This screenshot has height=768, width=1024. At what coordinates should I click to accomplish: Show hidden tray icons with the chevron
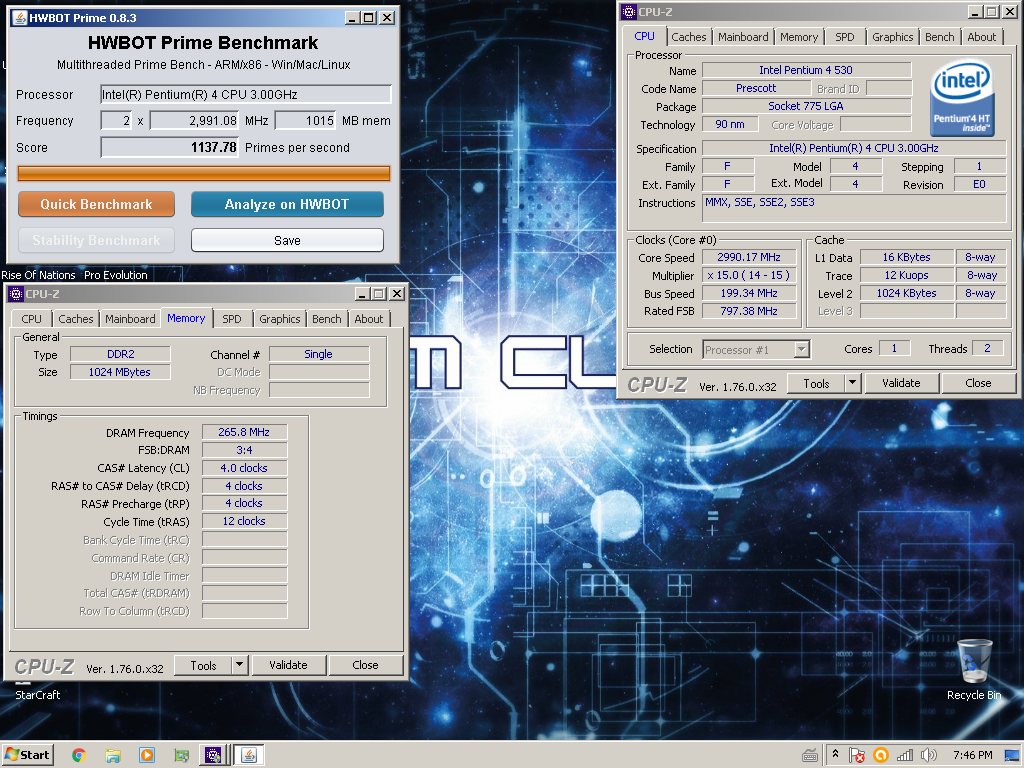click(835, 755)
